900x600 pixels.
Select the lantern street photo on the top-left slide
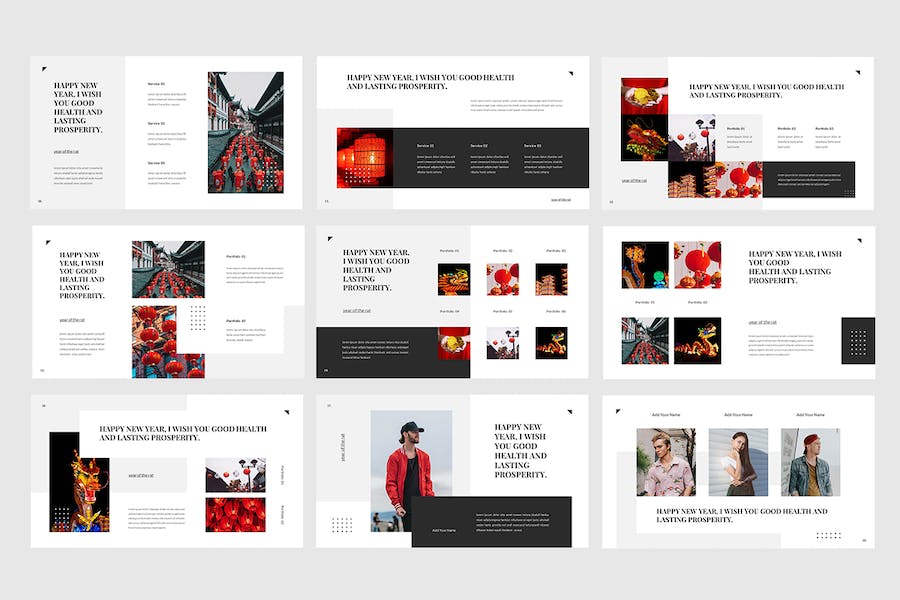245,132
